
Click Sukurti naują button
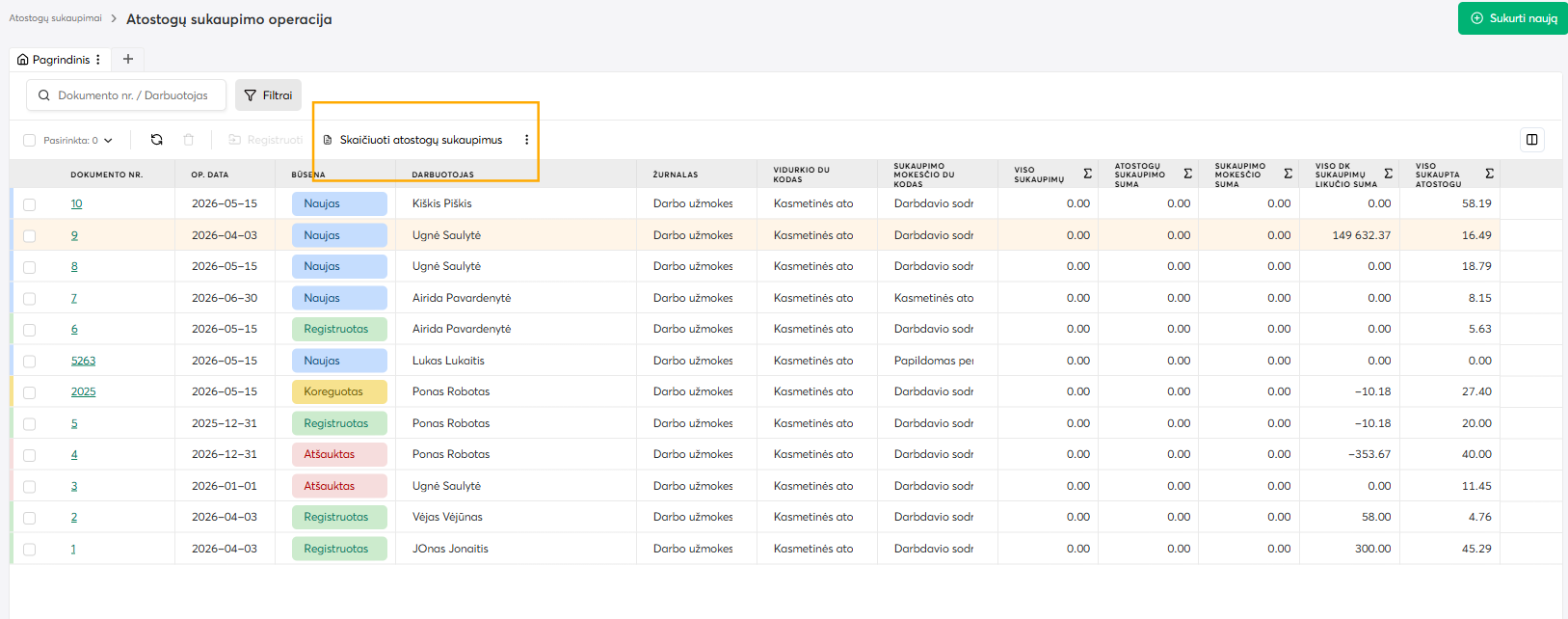tap(1513, 18)
